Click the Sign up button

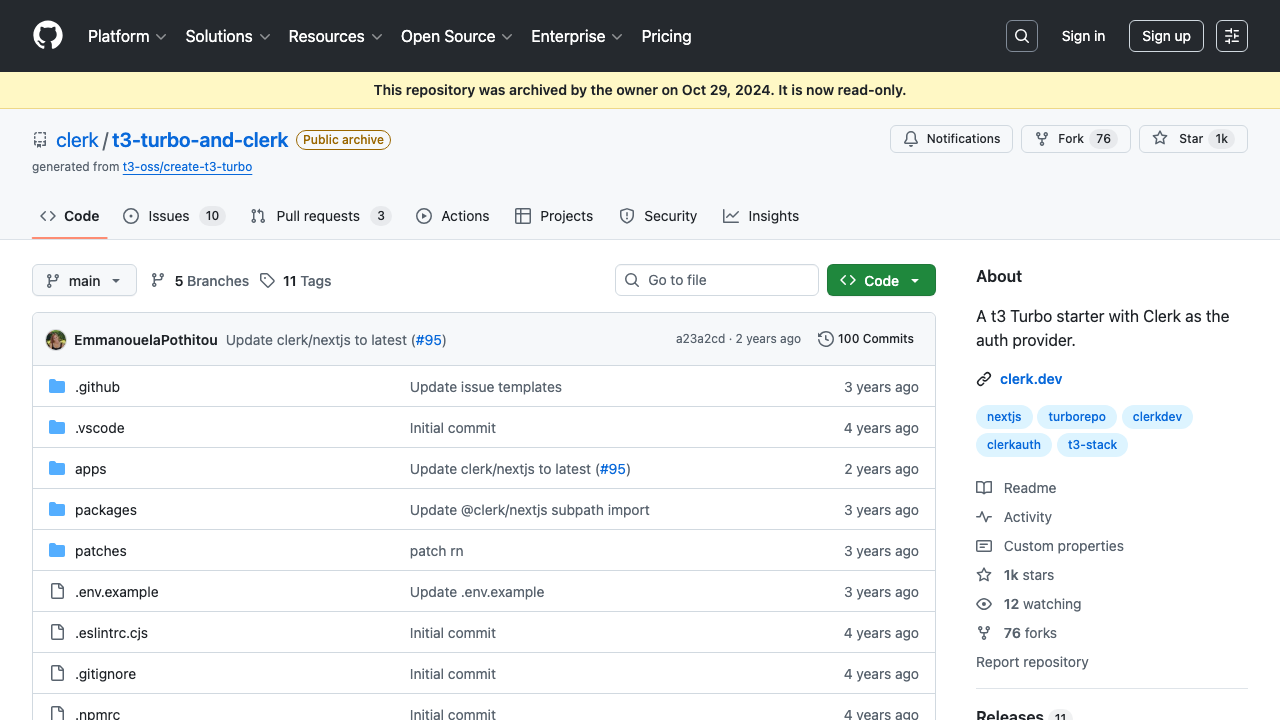(x=1166, y=36)
